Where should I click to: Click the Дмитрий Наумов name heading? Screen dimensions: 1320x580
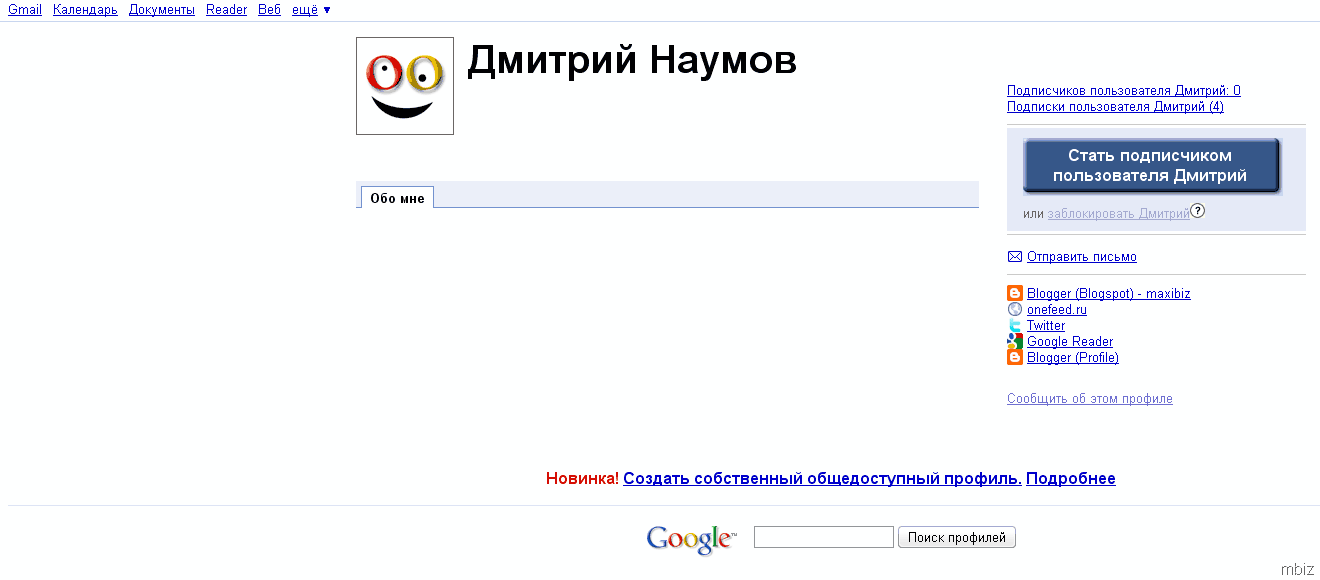(632, 61)
